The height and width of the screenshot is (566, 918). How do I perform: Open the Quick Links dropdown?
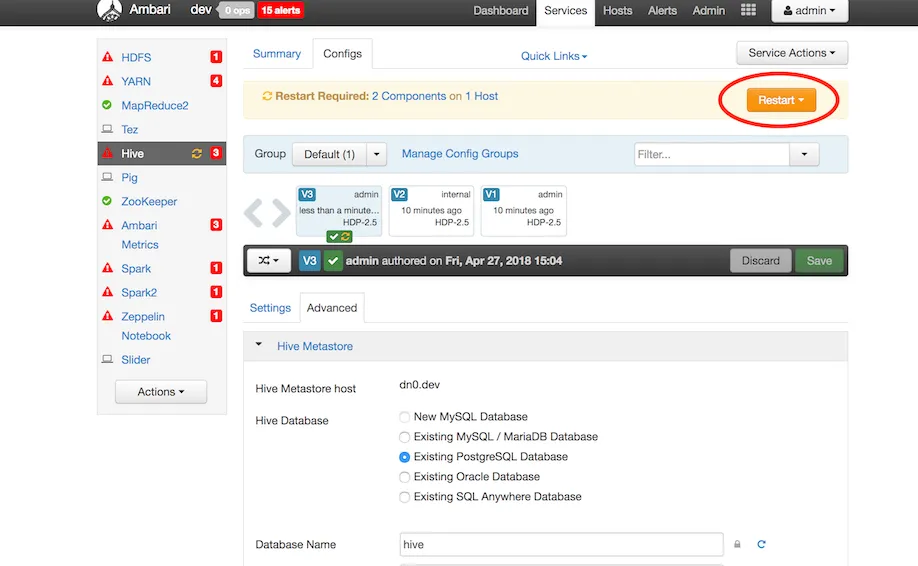pos(554,56)
